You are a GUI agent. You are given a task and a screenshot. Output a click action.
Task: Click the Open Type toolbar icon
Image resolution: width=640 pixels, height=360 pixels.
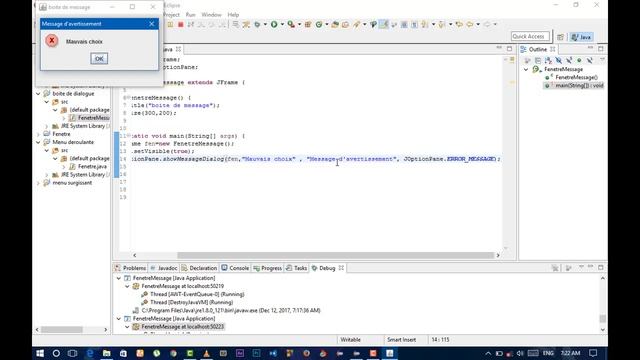point(335,24)
